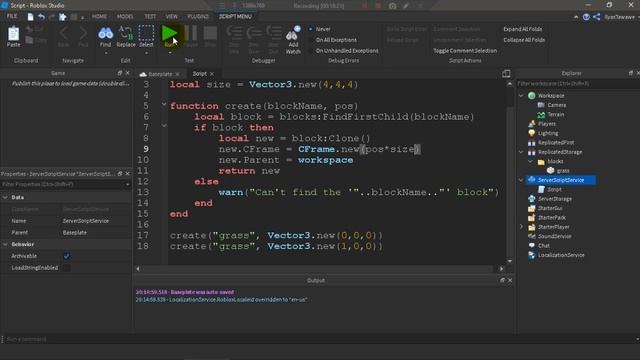Collapse the ServerScriptService tree node

pyautogui.click(x=521, y=180)
